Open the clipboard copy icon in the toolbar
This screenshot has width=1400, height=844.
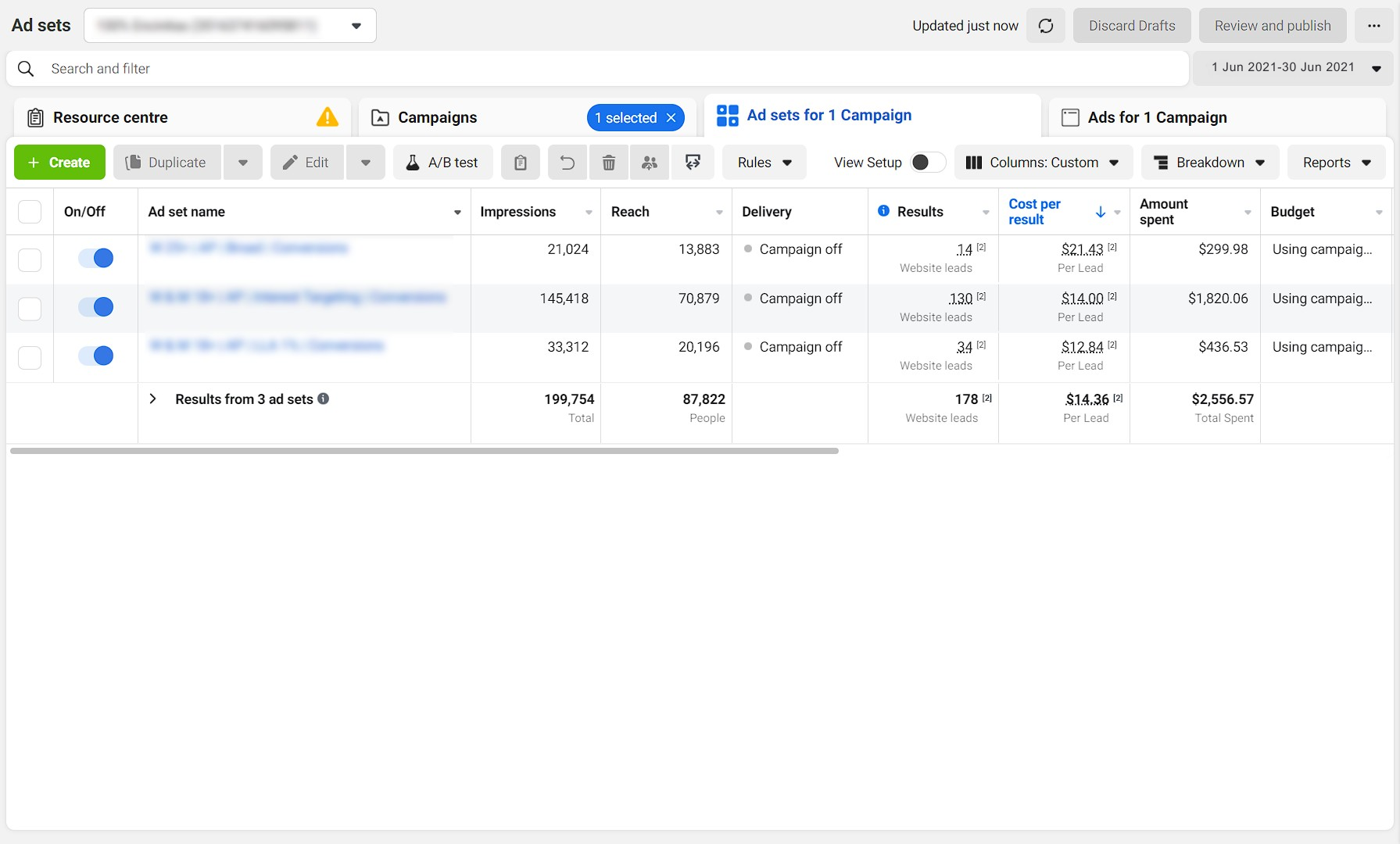click(520, 162)
